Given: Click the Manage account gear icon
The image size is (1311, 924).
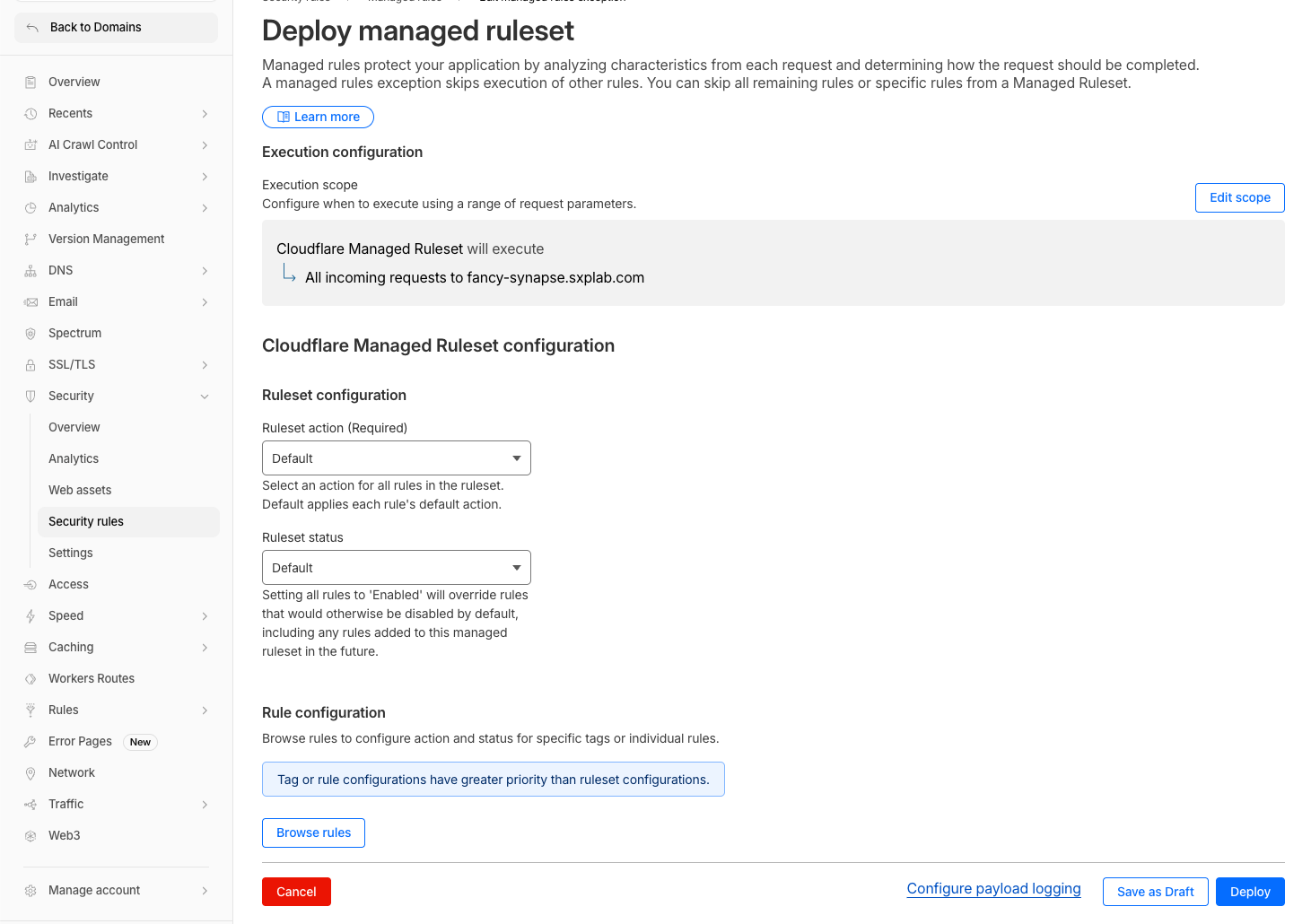Looking at the screenshot, I should click(x=31, y=890).
